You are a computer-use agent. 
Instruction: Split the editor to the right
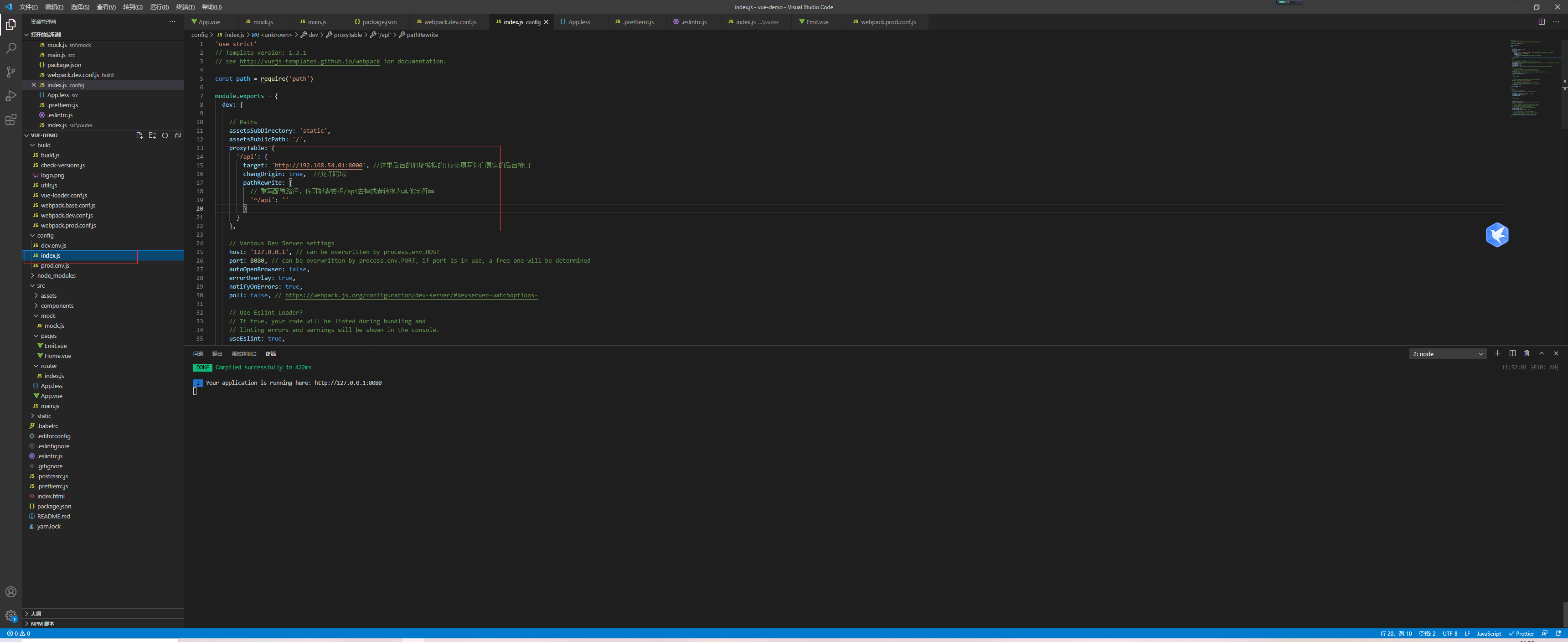1541,22
